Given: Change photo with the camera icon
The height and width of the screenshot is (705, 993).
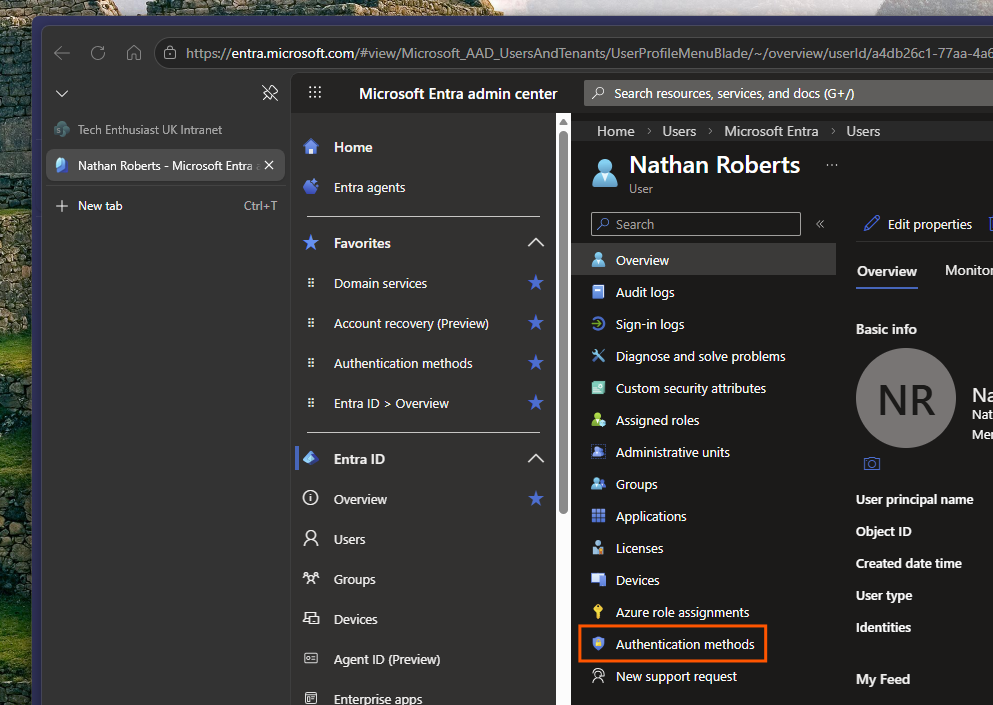Looking at the screenshot, I should pos(872,464).
